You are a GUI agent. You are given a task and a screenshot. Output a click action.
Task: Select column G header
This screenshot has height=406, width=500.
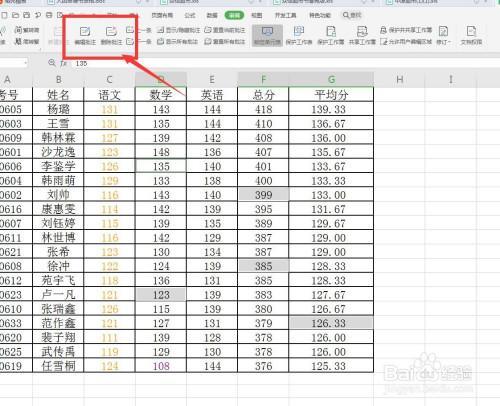click(x=331, y=80)
